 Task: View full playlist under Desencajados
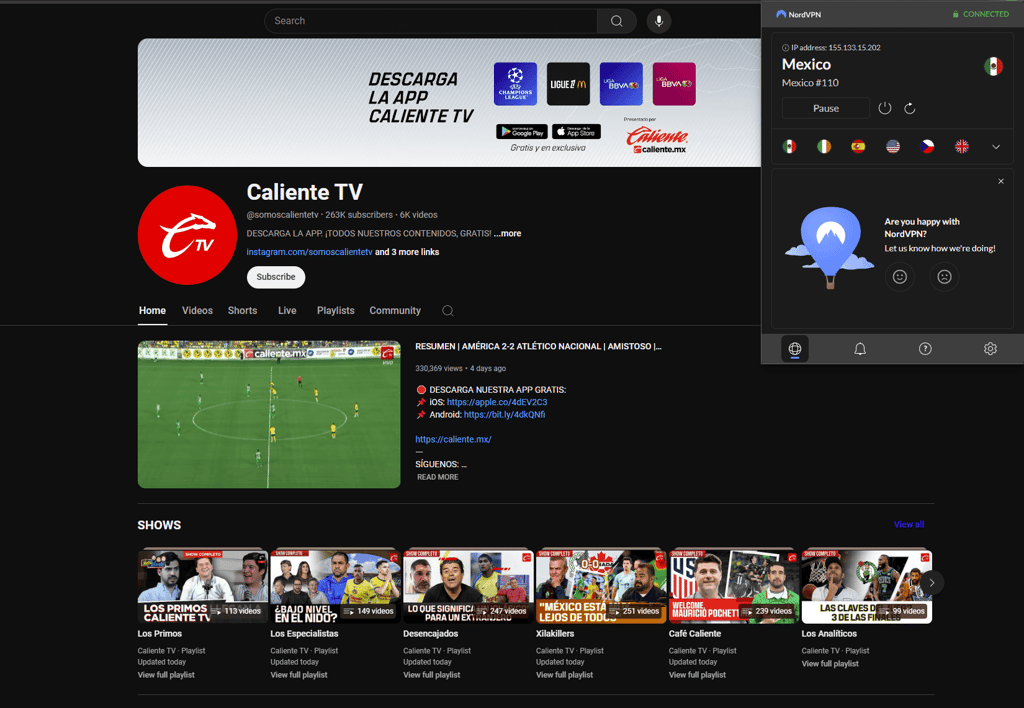pyautogui.click(x=432, y=675)
